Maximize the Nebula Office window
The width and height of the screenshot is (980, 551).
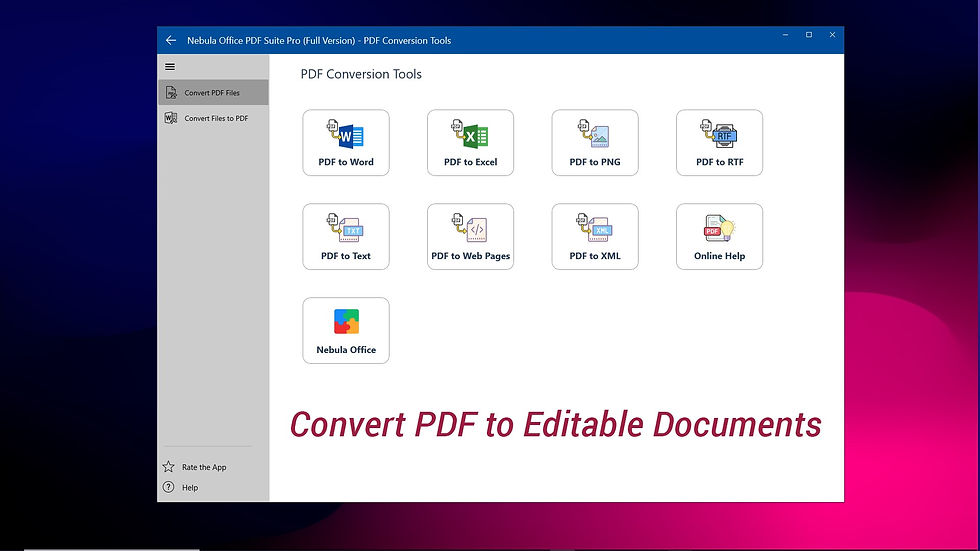point(809,35)
